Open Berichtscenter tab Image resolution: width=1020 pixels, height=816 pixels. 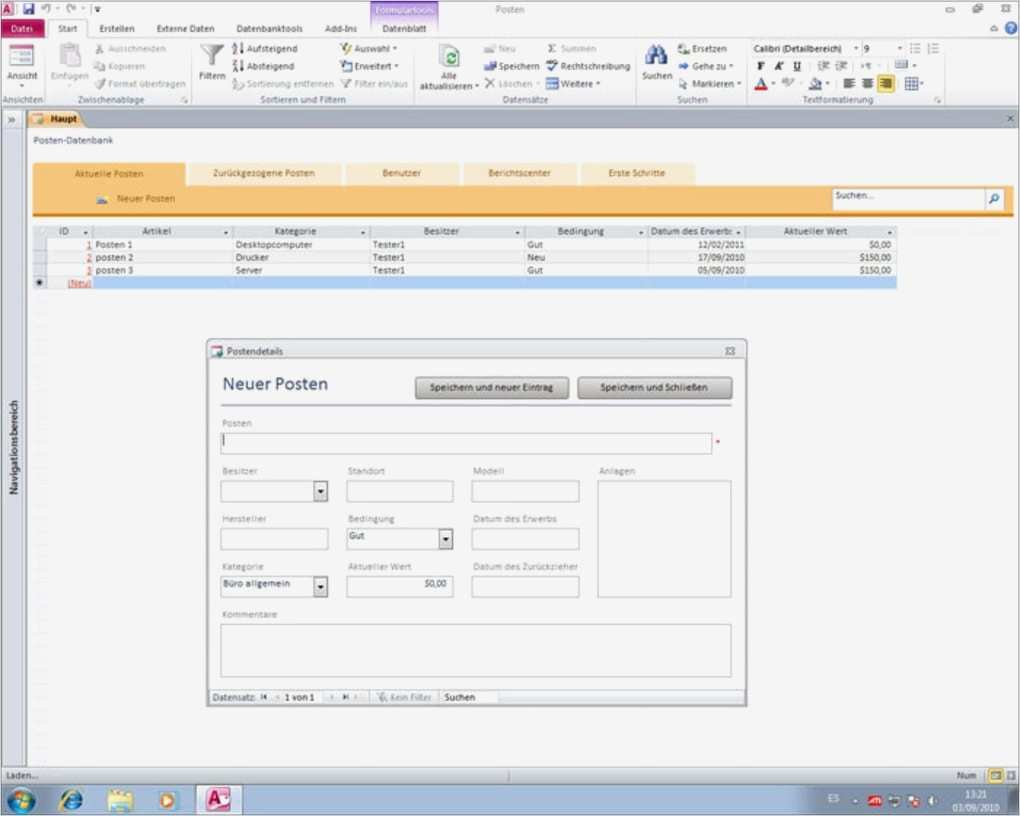click(519, 174)
